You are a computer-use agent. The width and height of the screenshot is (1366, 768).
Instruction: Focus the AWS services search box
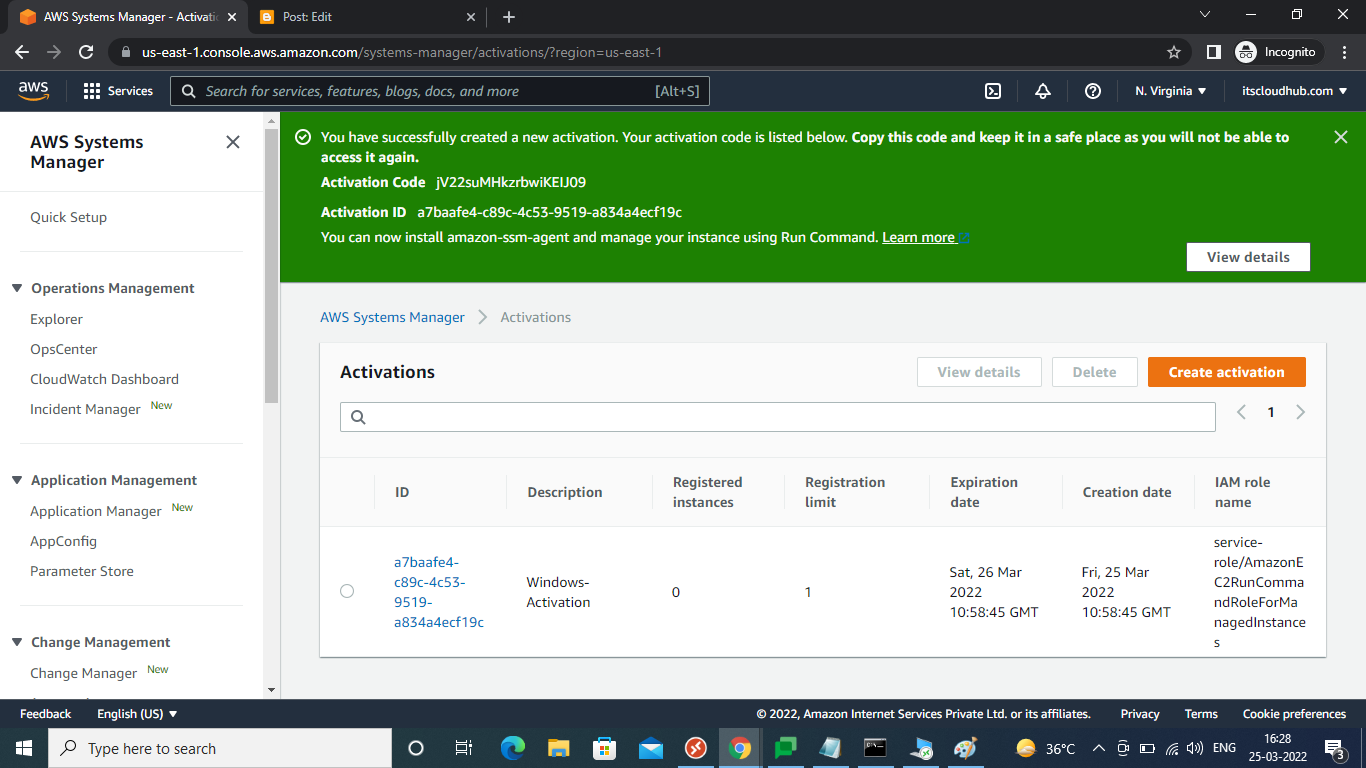pos(440,91)
